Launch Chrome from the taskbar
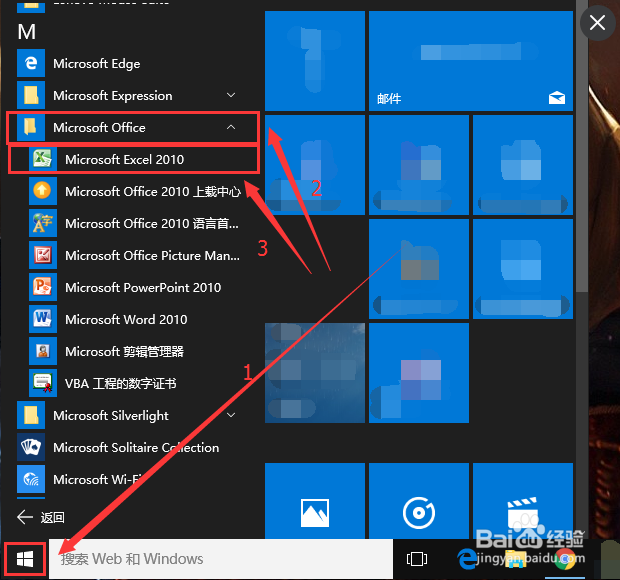 [x=565, y=559]
